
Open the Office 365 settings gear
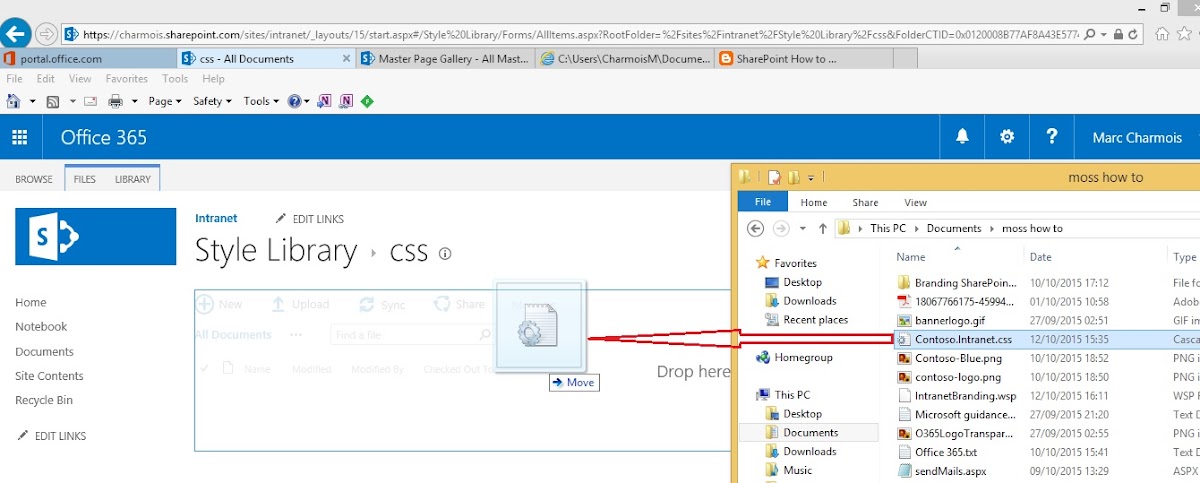(1007, 138)
